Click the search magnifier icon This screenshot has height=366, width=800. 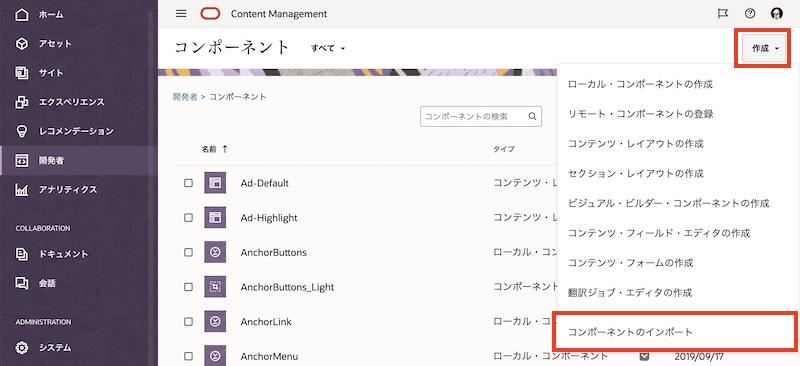(x=532, y=116)
